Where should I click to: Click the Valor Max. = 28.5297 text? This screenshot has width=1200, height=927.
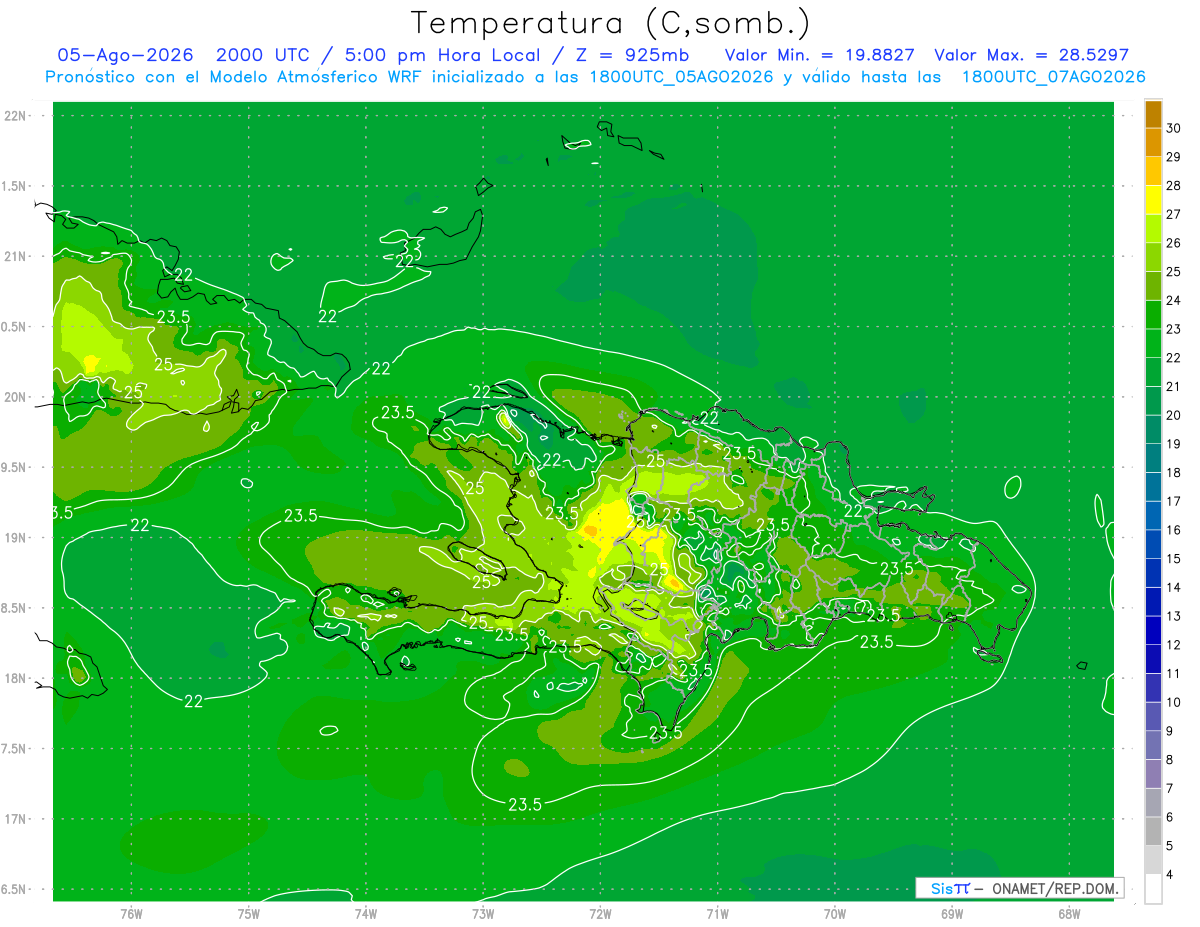coord(1031,56)
